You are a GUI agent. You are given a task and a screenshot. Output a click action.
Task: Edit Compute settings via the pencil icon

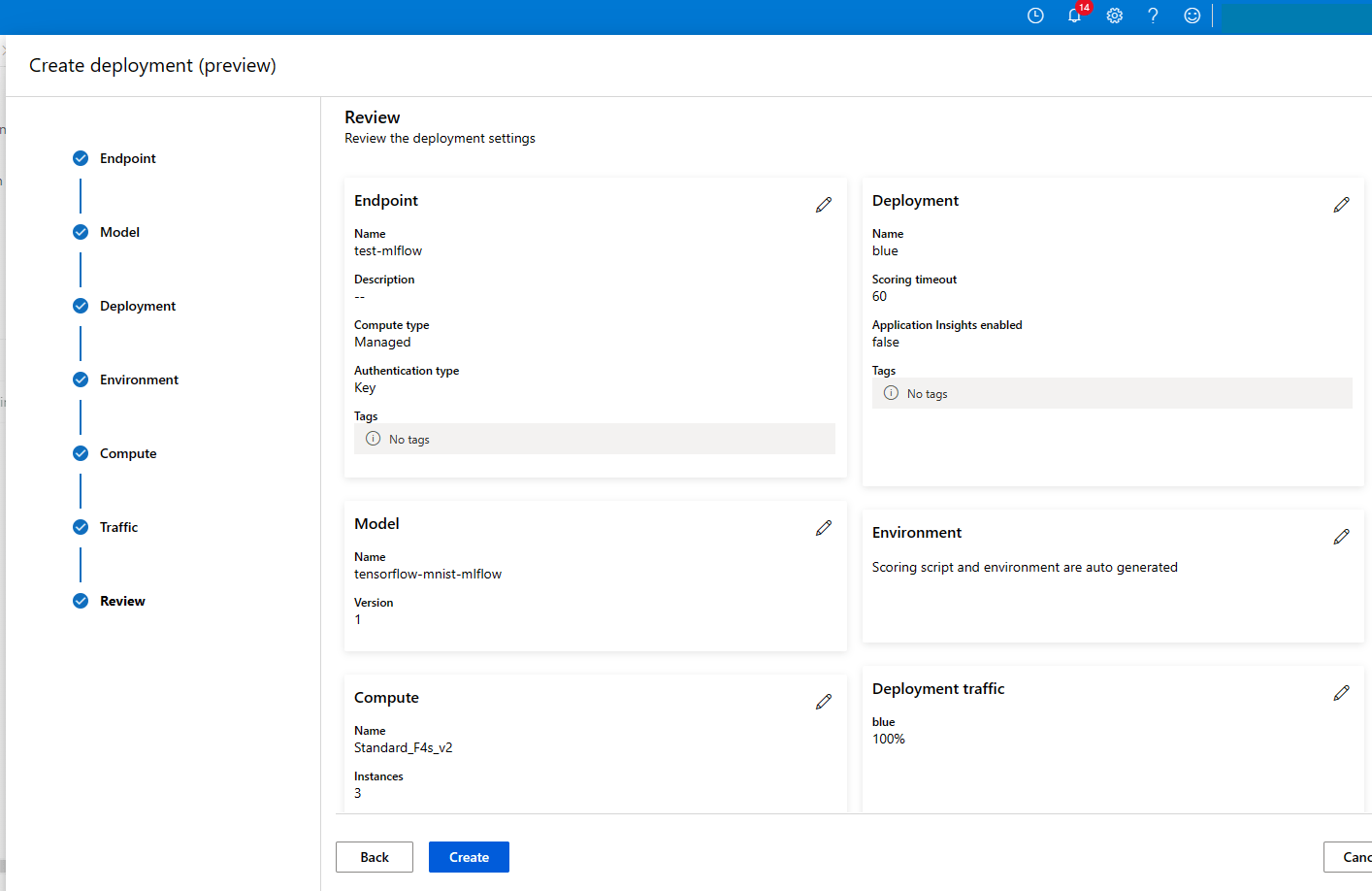pyautogui.click(x=824, y=701)
